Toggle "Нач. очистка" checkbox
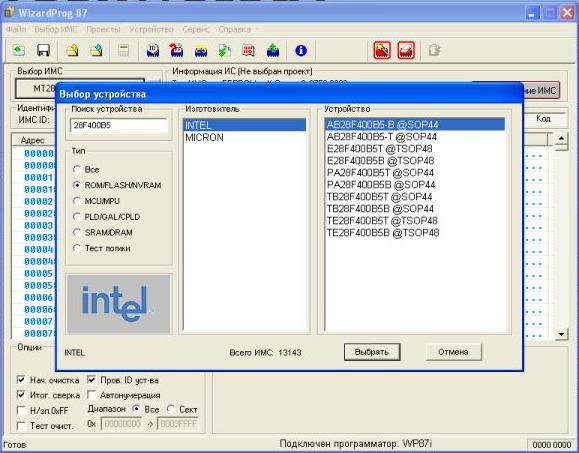 (x=21, y=380)
